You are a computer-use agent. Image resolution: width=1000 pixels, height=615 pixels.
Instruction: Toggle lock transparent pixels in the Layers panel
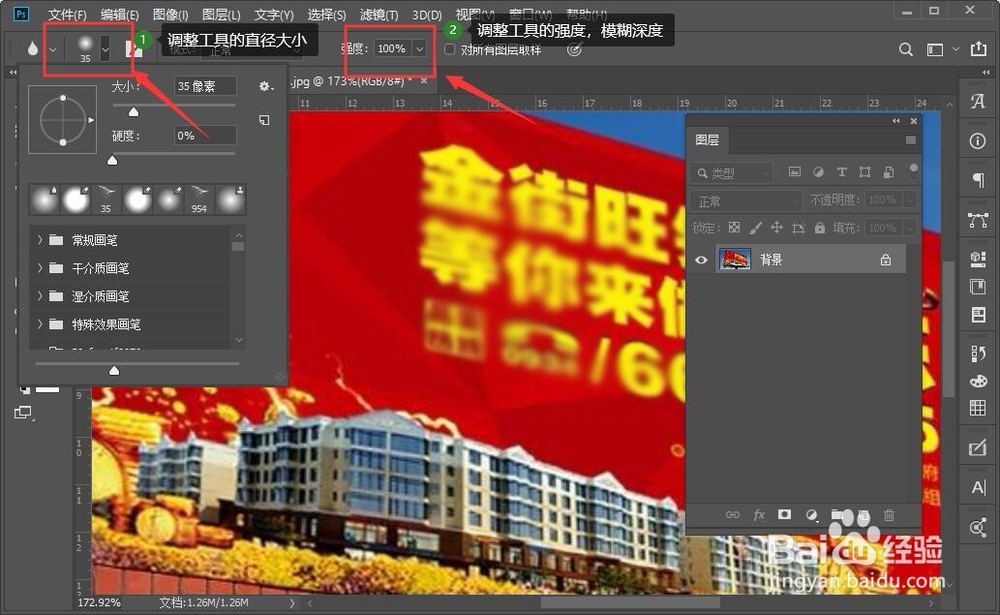point(734,226)
